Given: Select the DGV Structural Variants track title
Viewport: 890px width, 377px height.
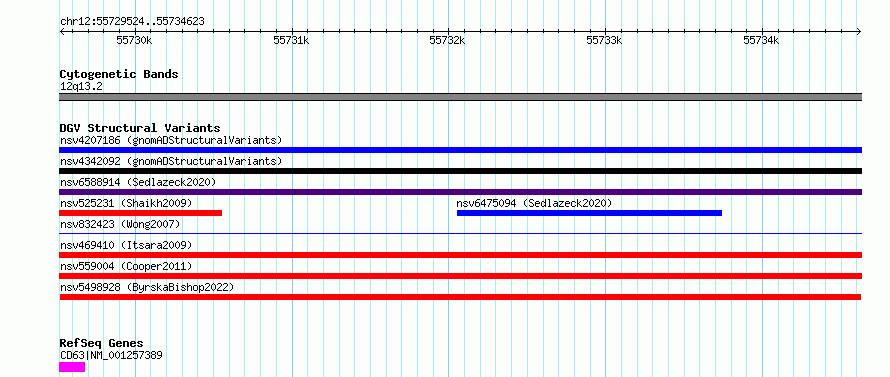Looking at the screenshot, I should pyautogui.click(x=140, y=128).
